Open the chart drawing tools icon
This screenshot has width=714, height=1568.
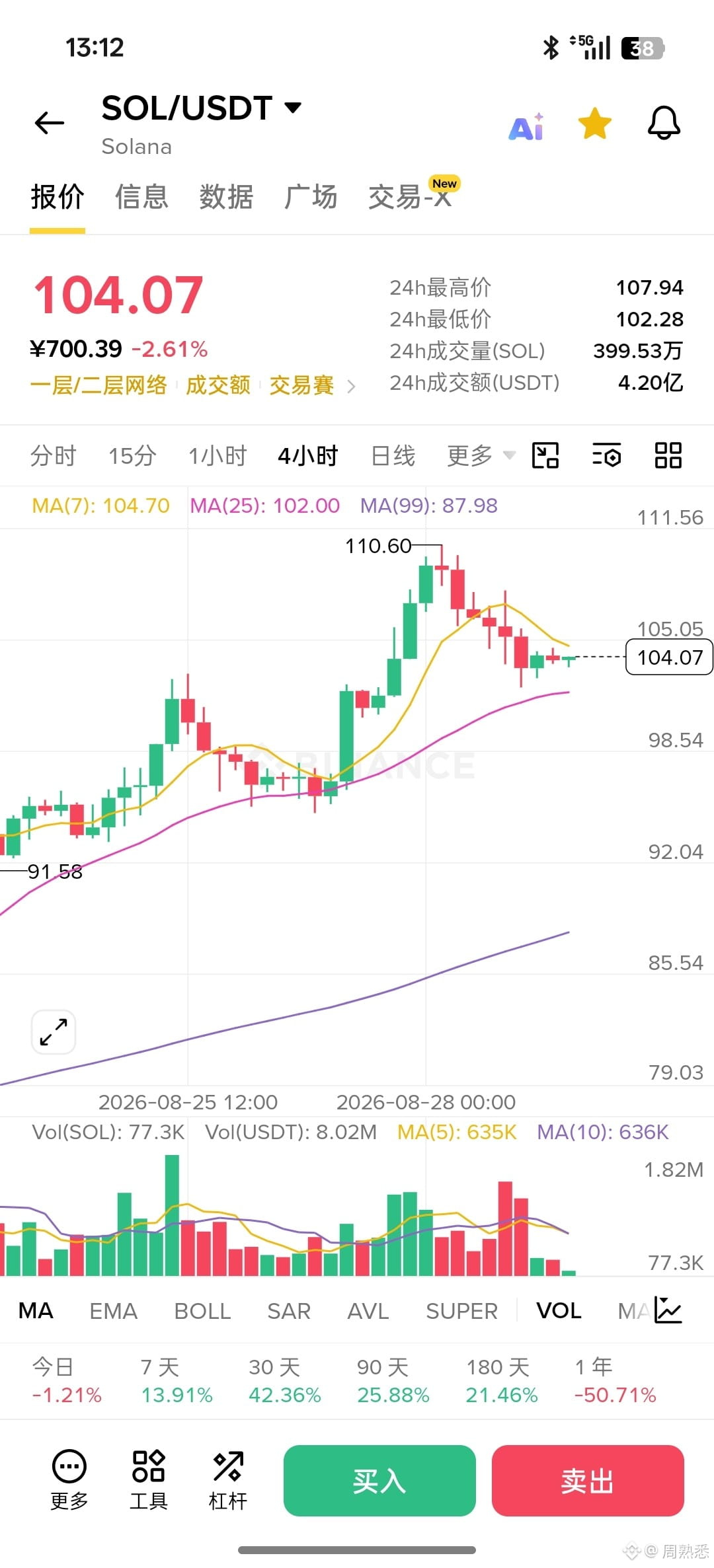[545, 455]
